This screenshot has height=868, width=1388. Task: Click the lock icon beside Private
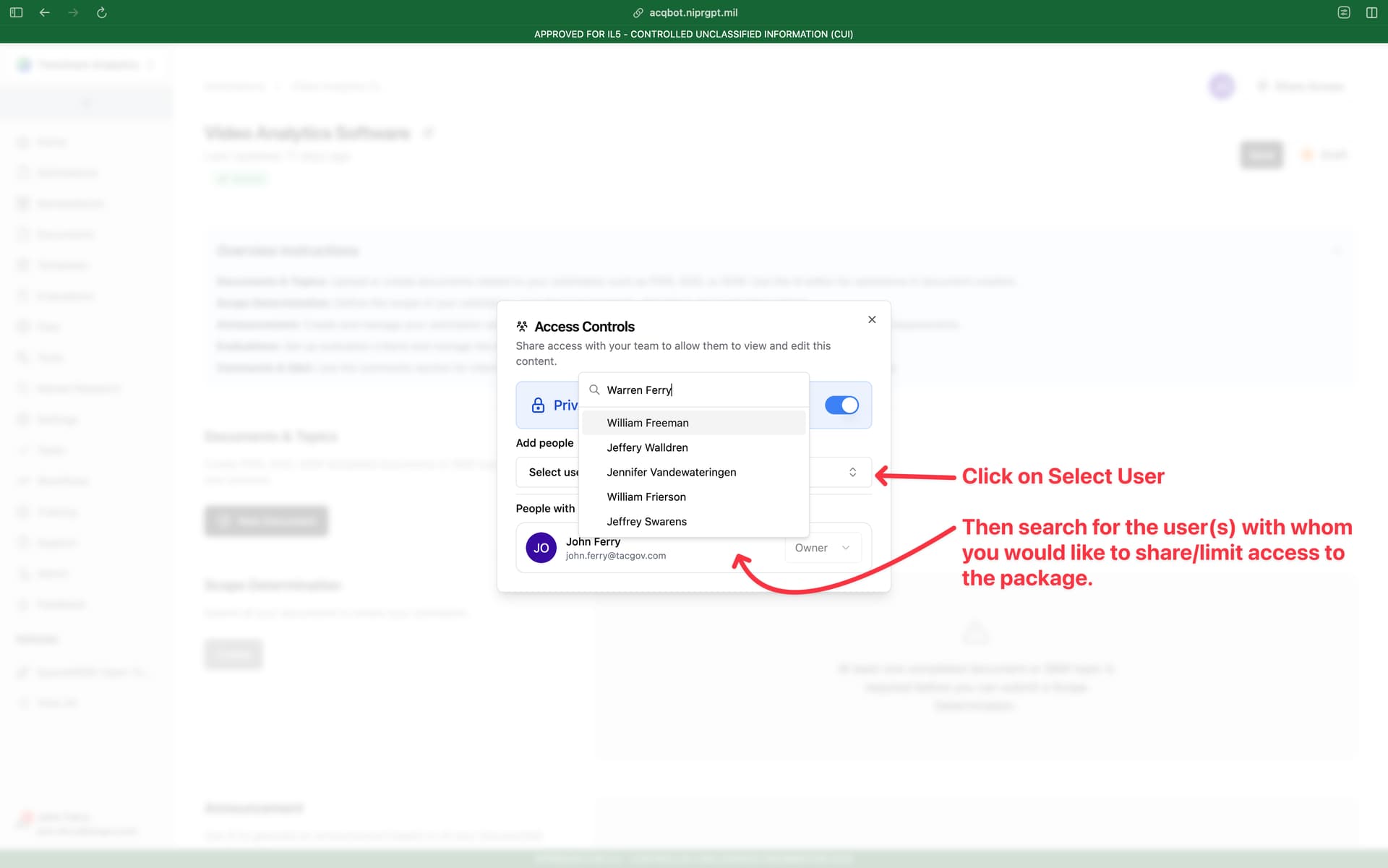coord(538,405)
